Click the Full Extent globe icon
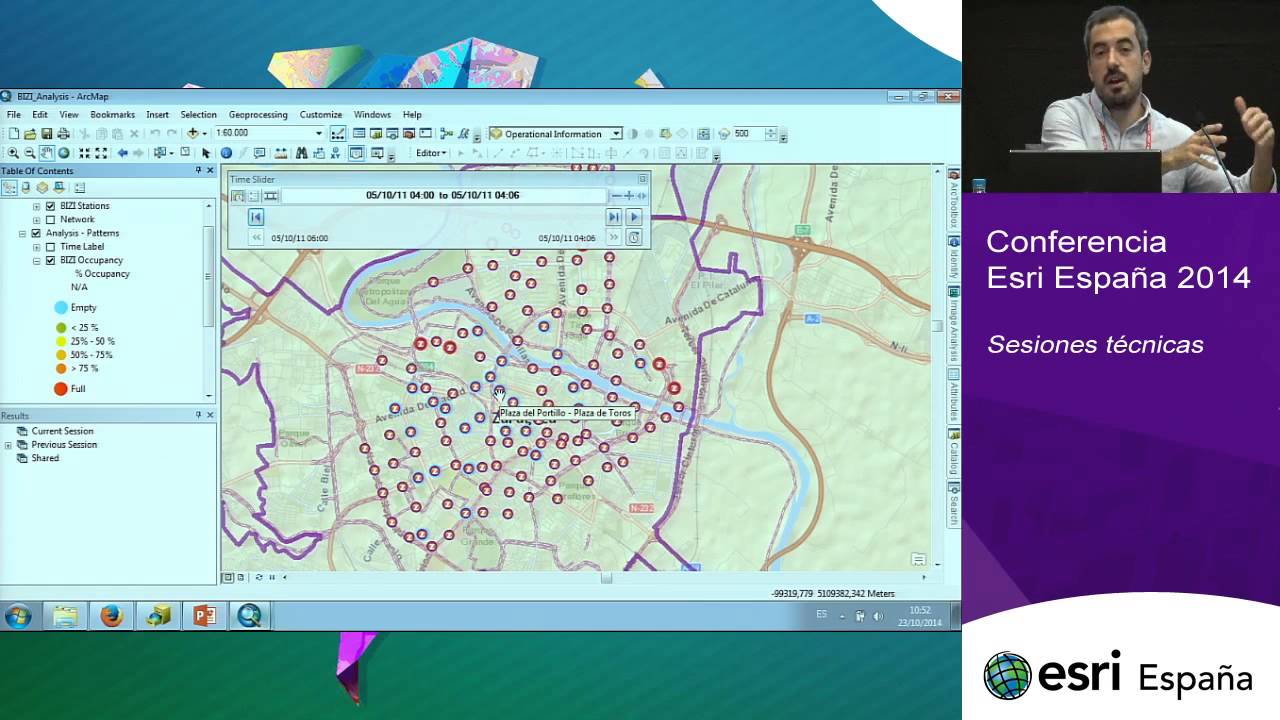 pyautogui.click(x=64, y=153)
